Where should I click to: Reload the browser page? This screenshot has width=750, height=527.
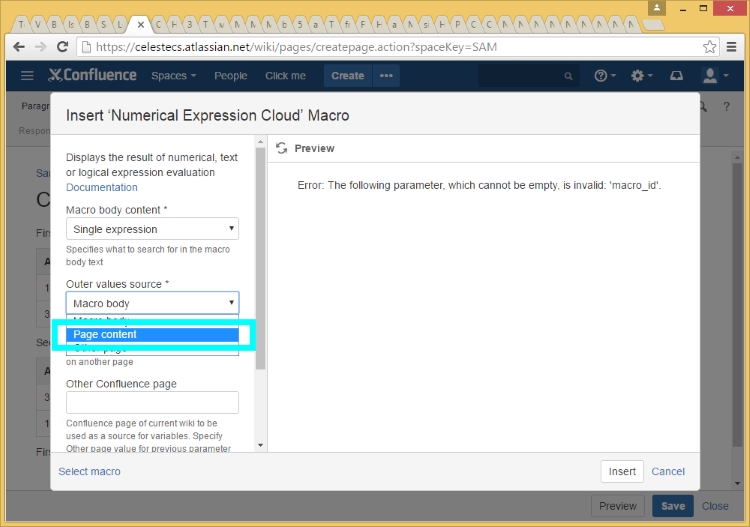[x=62, y=47]
